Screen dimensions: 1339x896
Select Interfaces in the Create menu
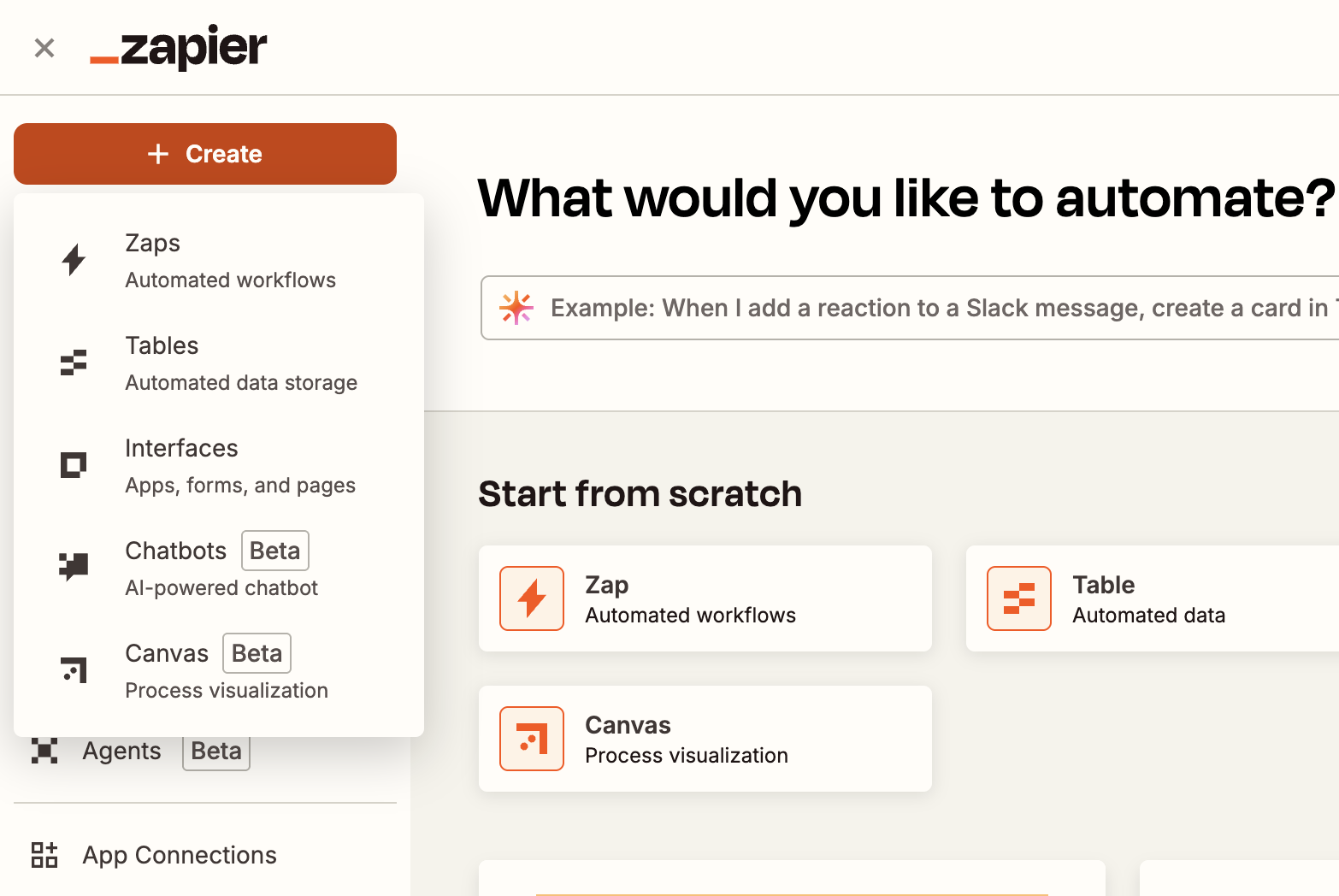click(219, 465)
